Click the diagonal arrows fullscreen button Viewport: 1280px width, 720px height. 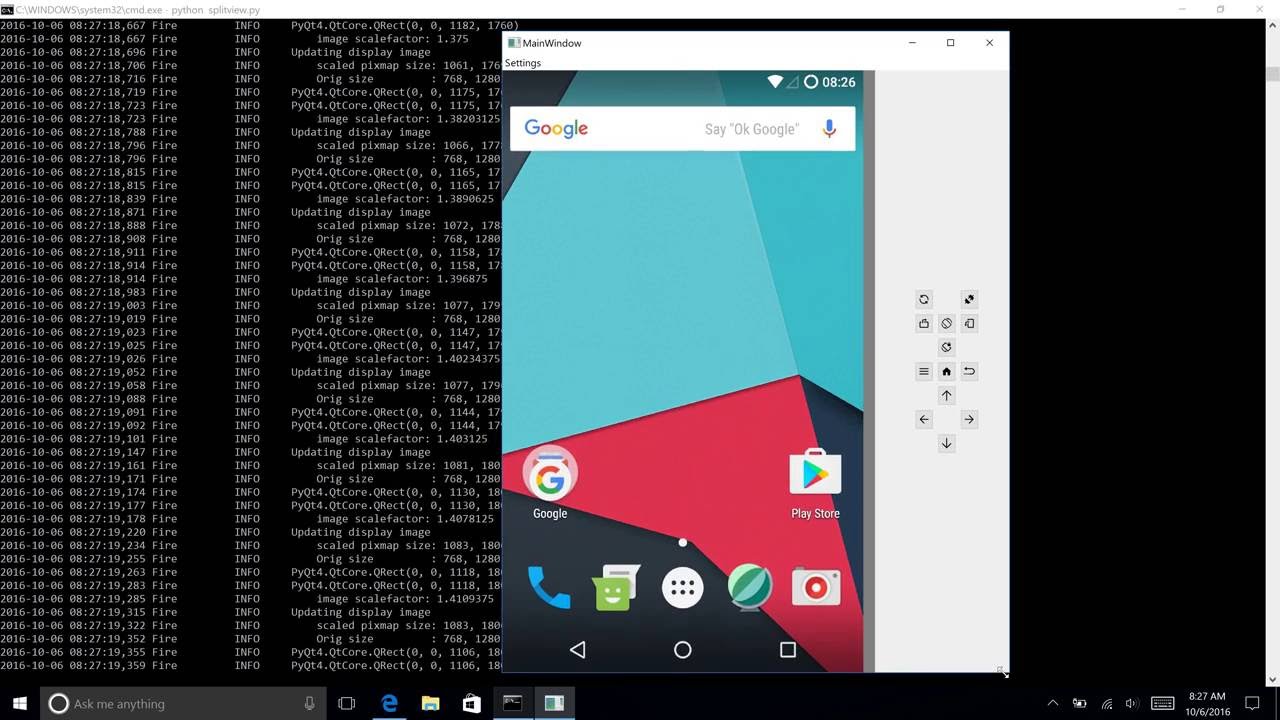969,299
